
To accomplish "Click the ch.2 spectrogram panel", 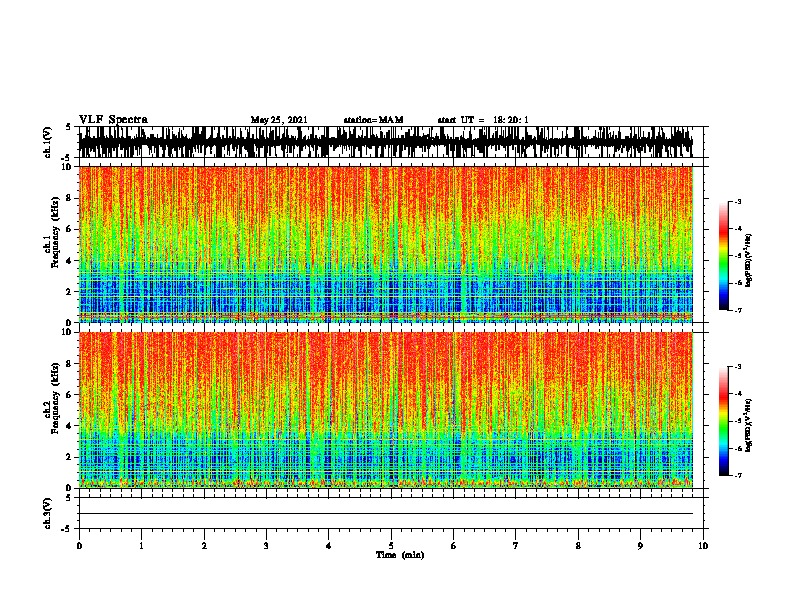I will point(386,410).
